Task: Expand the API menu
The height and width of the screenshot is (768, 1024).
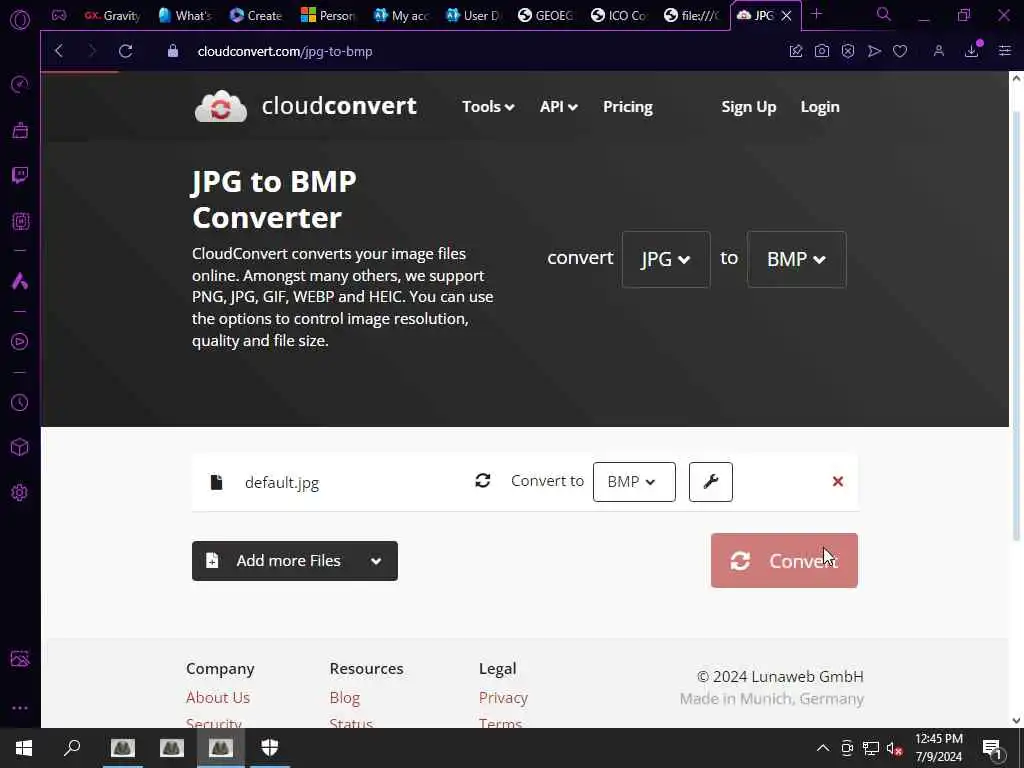Action: coord(558,106)
